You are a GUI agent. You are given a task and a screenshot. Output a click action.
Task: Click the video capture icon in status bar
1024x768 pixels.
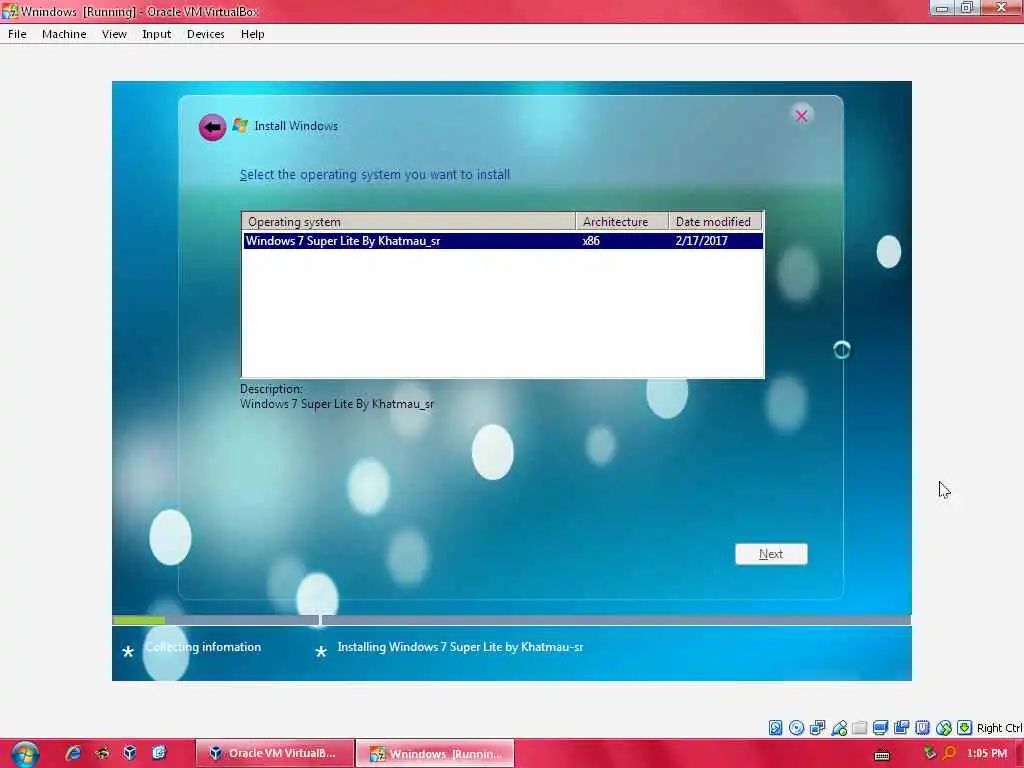pos(902,728)
